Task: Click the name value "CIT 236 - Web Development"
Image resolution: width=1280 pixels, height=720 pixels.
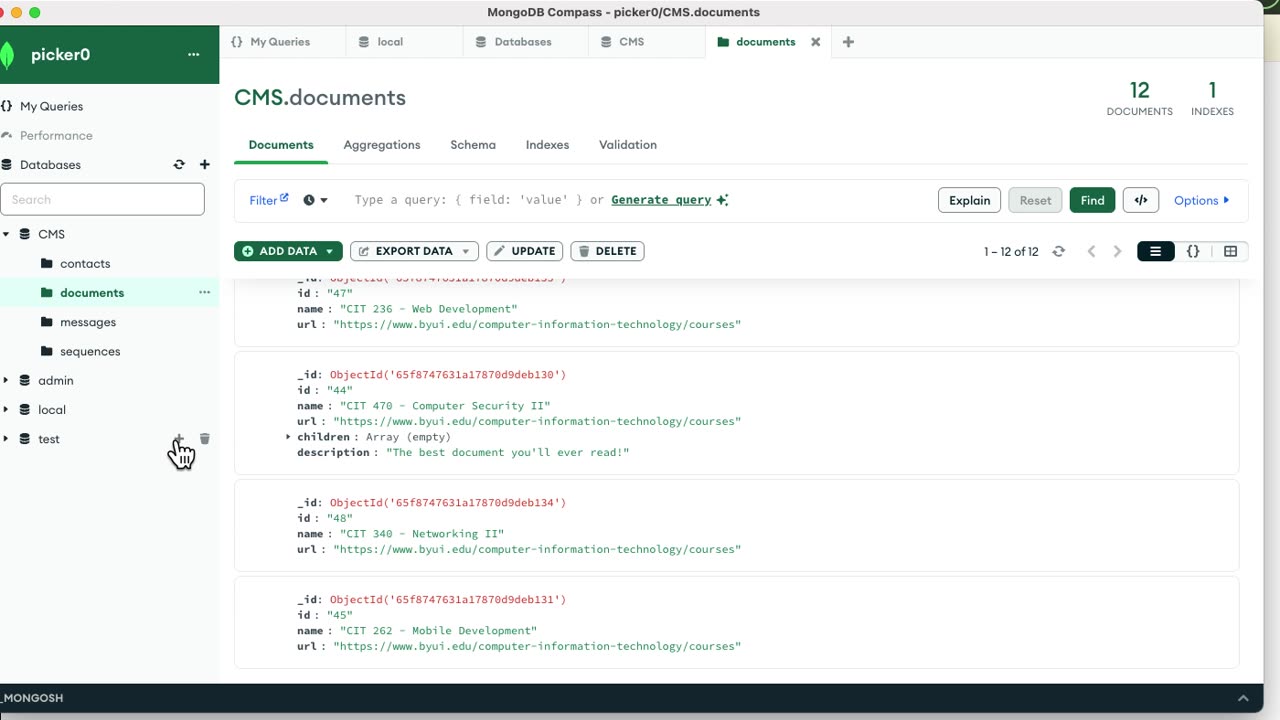Action: 428,309
